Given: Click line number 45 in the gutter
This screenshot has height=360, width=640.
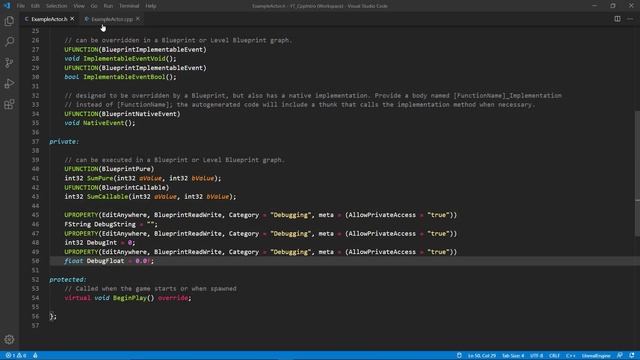Looking at the screenshot, I should pos(36,215).
